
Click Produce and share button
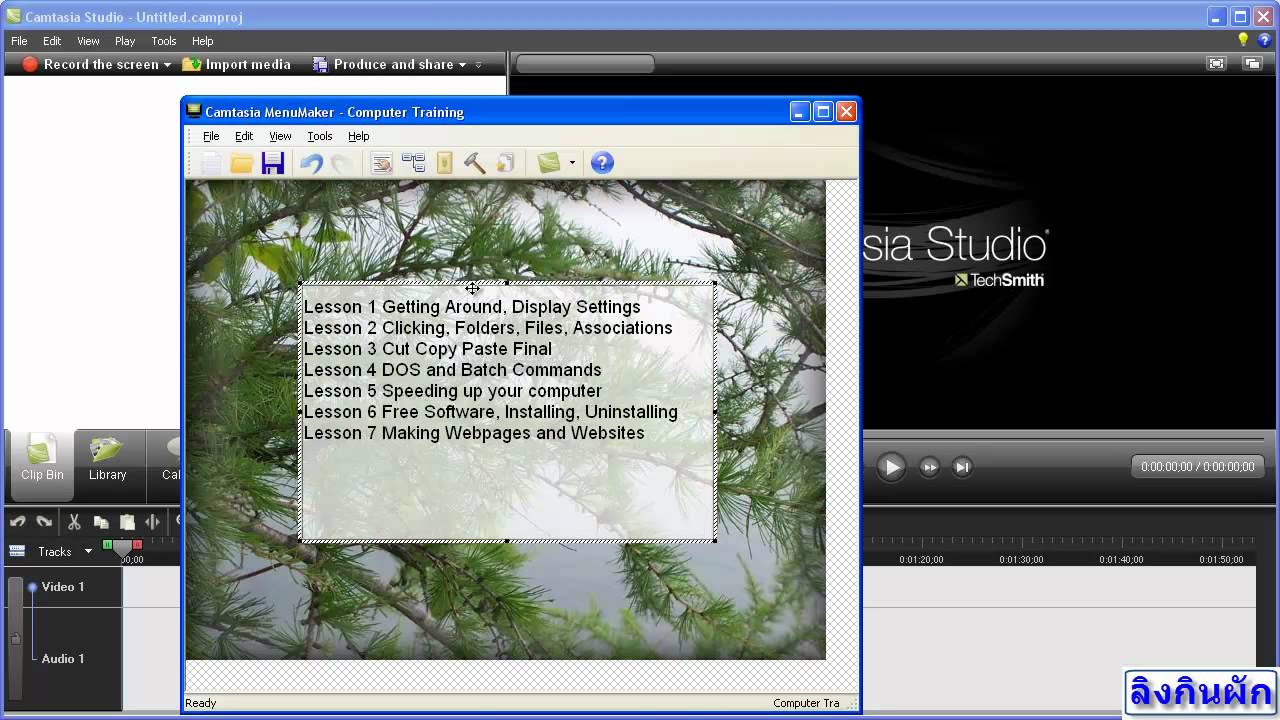pyautogui.click(x=383, y=64)
